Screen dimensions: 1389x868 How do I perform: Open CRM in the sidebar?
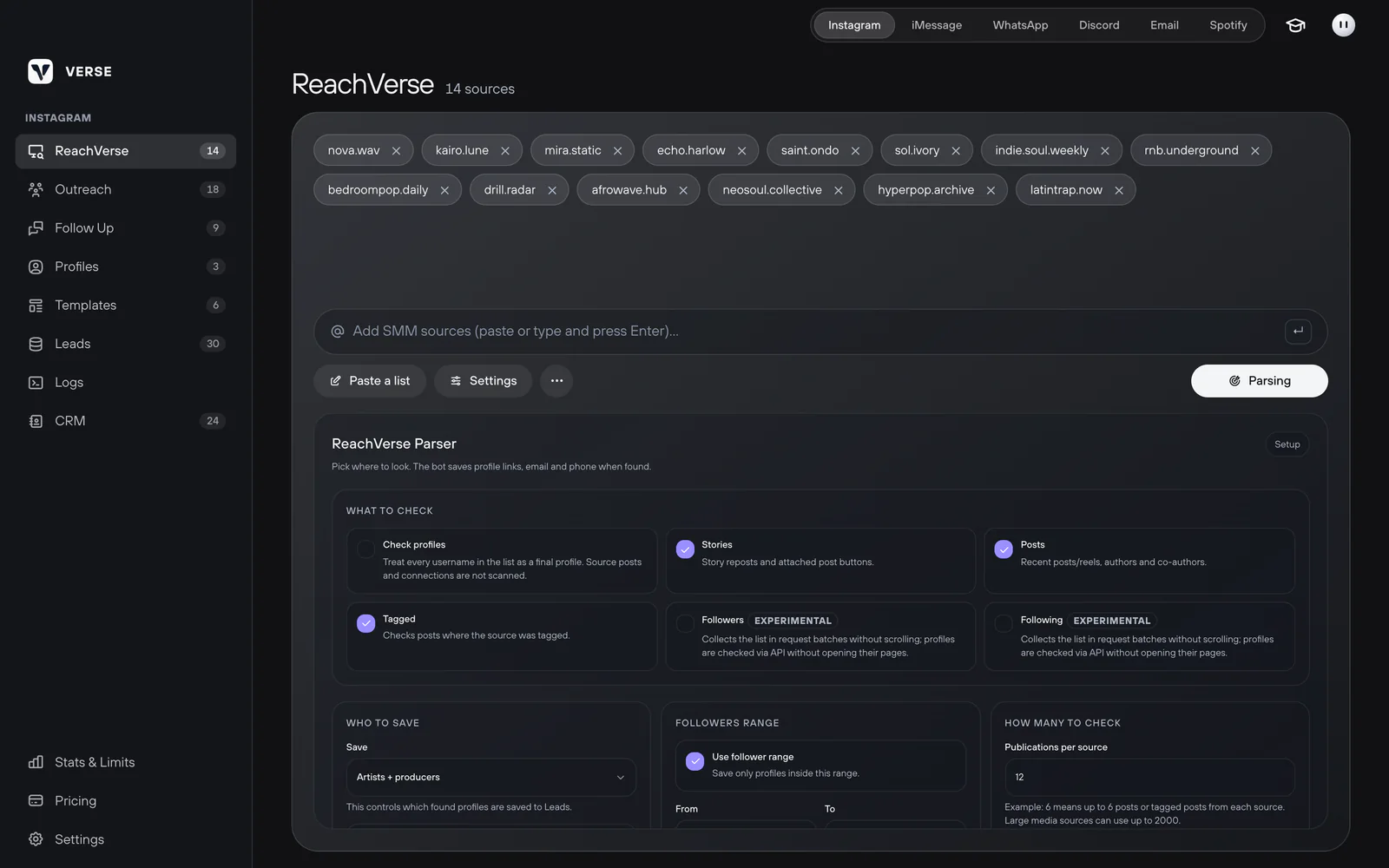point(126,421)
